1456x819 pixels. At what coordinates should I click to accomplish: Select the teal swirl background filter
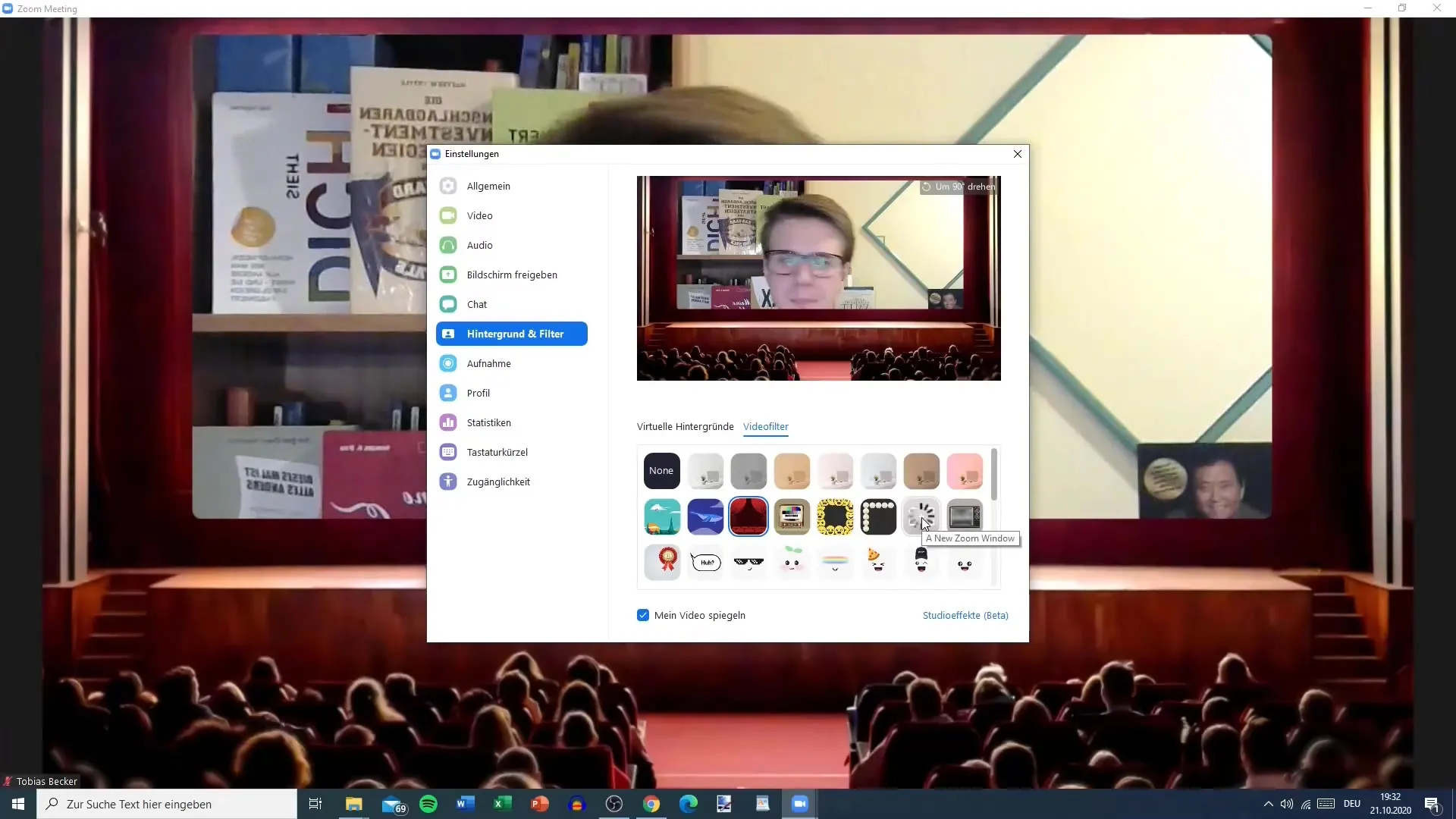coord(661,516)
